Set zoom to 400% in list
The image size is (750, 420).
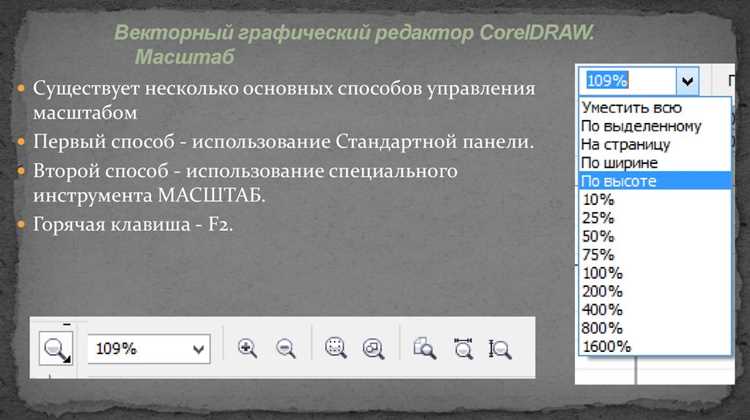(x=655, y=309)
